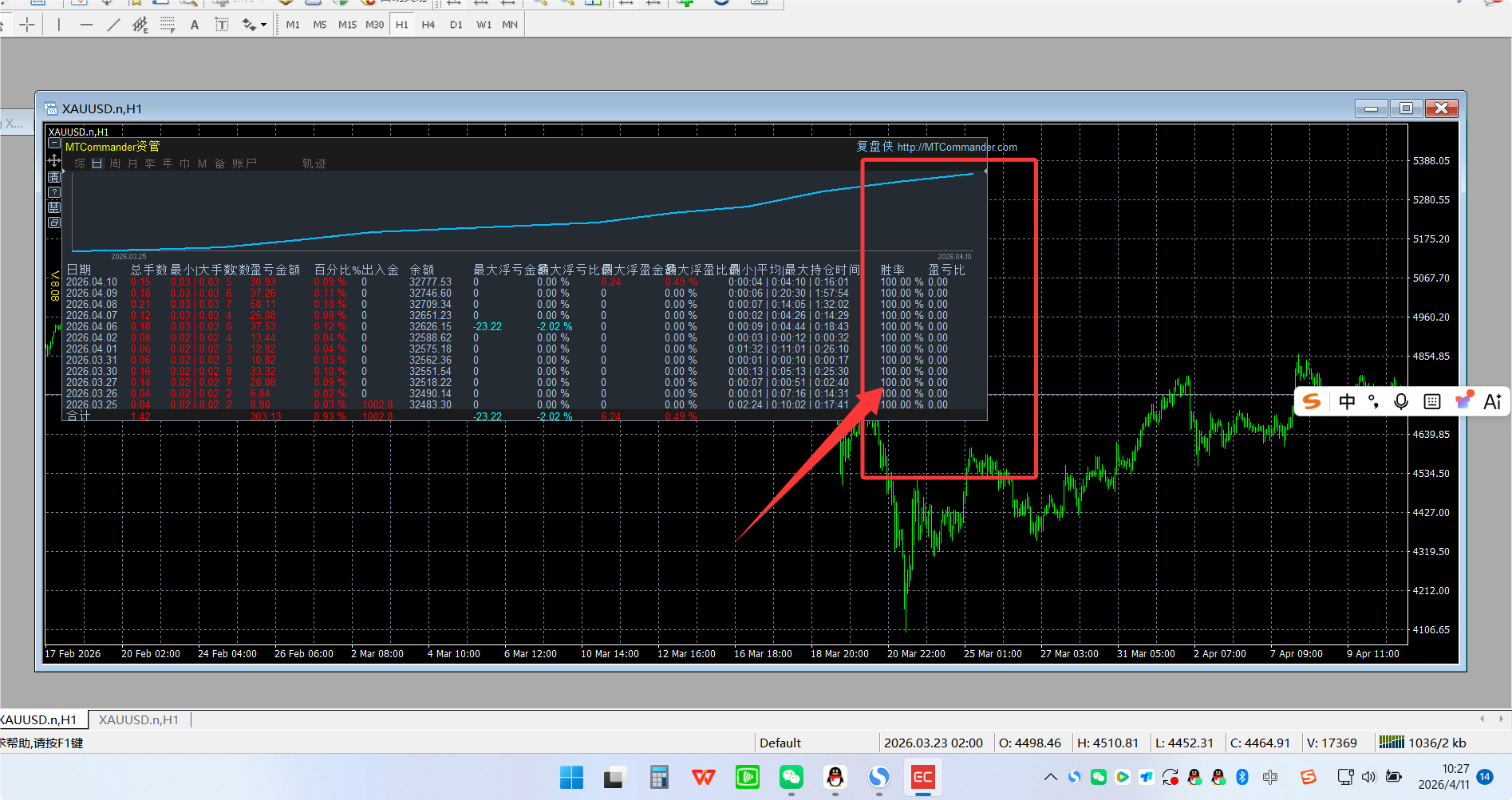1512x800 pixels.
Task: Open the arrows objects dropdown
Action: (263, 25)
